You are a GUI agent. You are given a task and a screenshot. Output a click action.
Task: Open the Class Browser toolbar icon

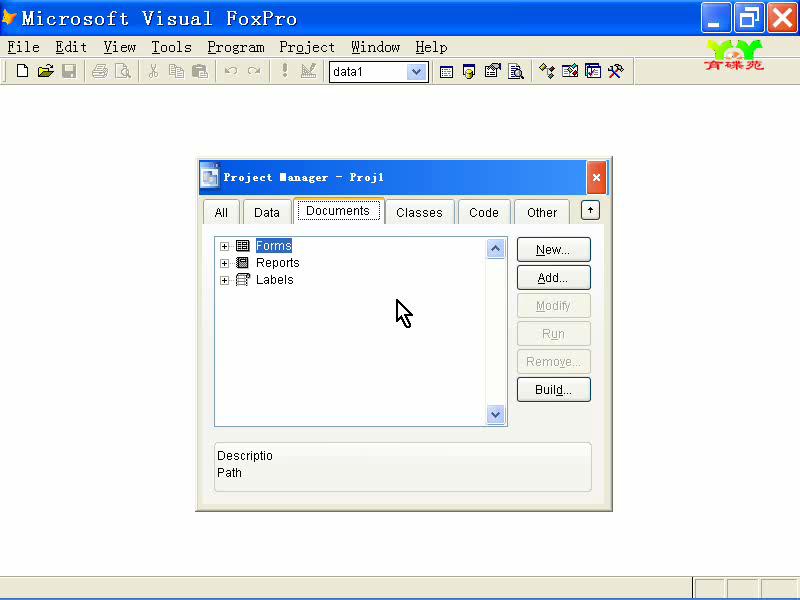pos(546,71)
